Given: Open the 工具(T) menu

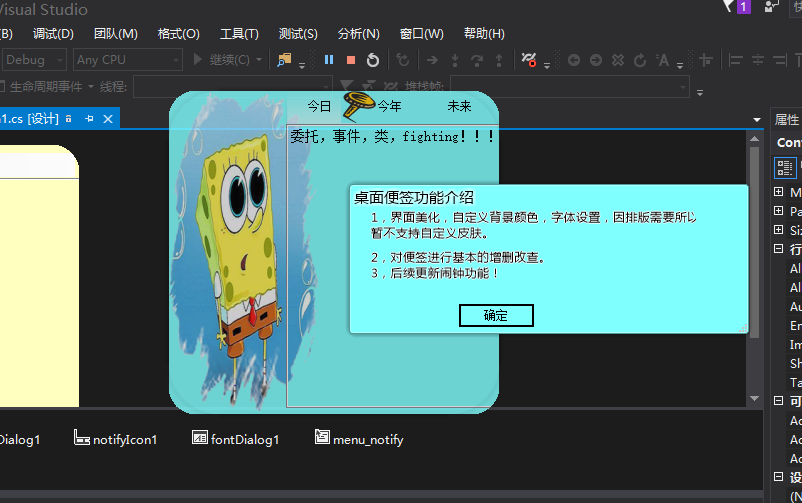Looking at the screenshot, I should (x=239, y=34).
